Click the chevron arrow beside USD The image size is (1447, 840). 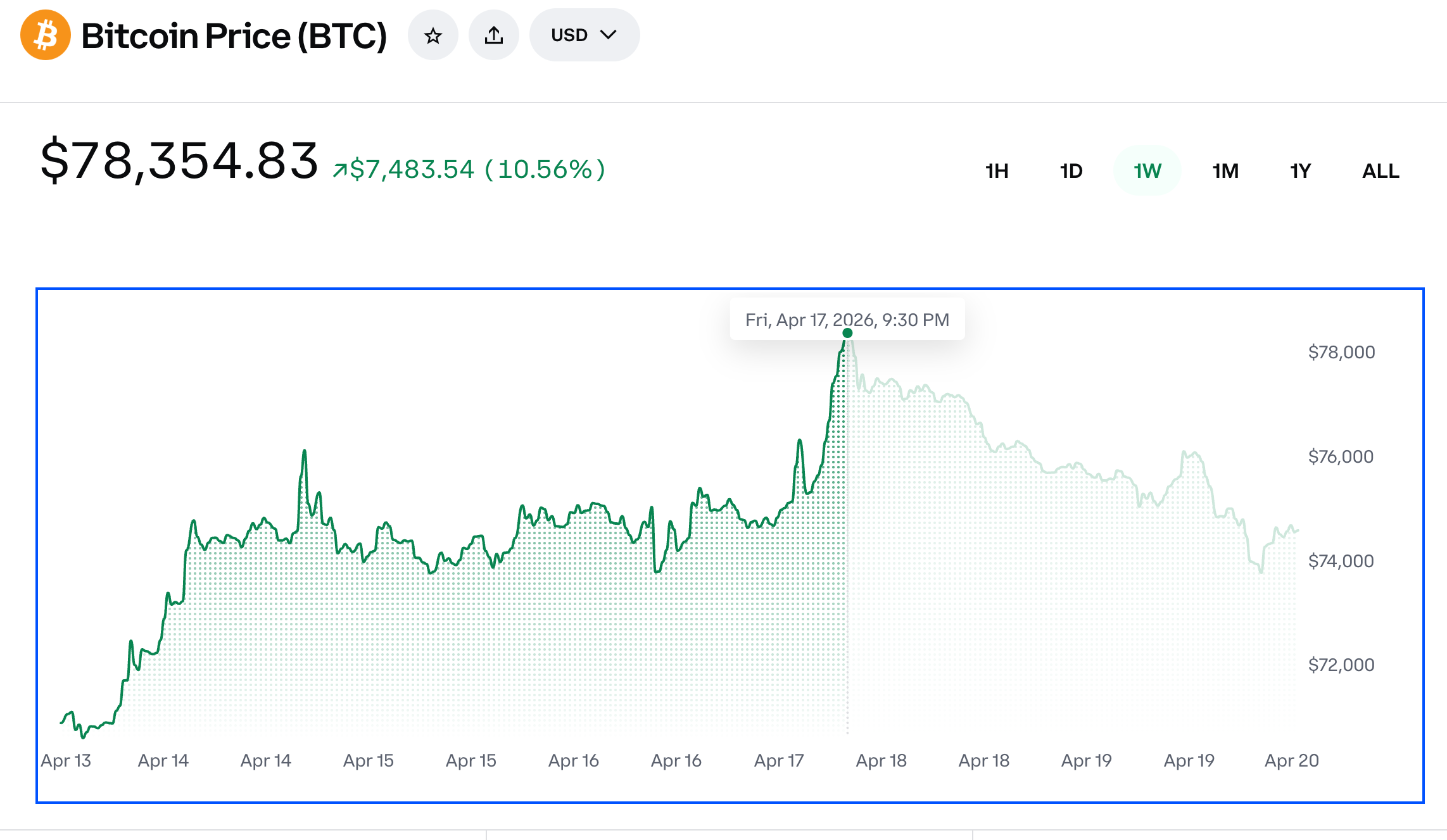click(x=609, y=35)
